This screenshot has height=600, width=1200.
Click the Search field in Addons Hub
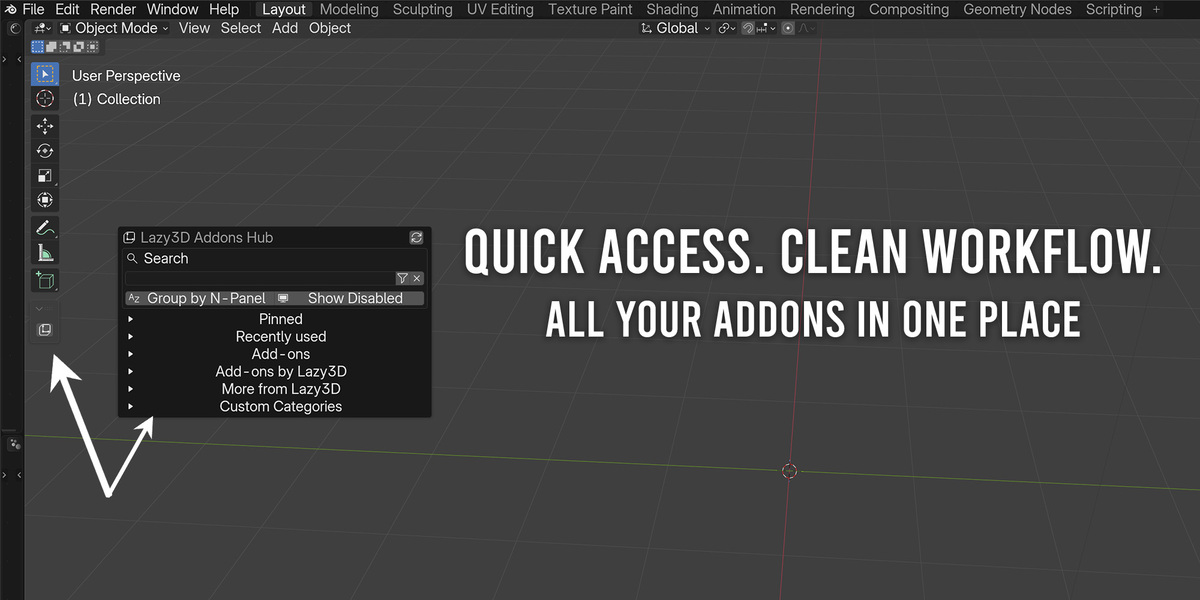pos(275,258)
